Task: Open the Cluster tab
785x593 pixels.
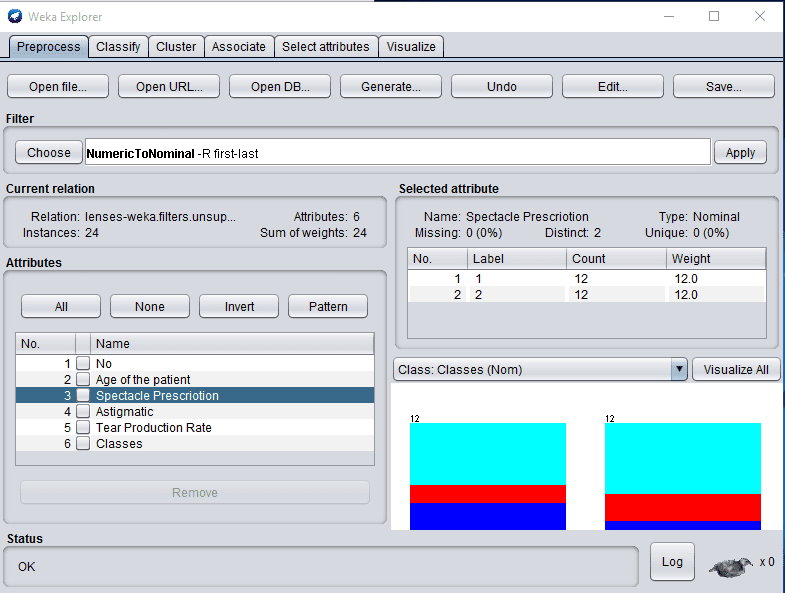Action: [176, 47]
